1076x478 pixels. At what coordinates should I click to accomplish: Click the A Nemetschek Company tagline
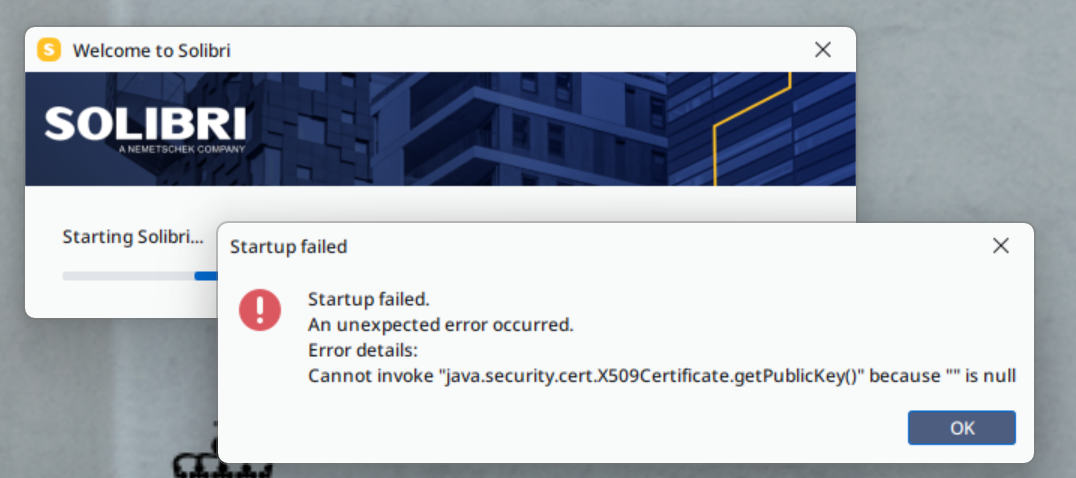pos(181,149)
